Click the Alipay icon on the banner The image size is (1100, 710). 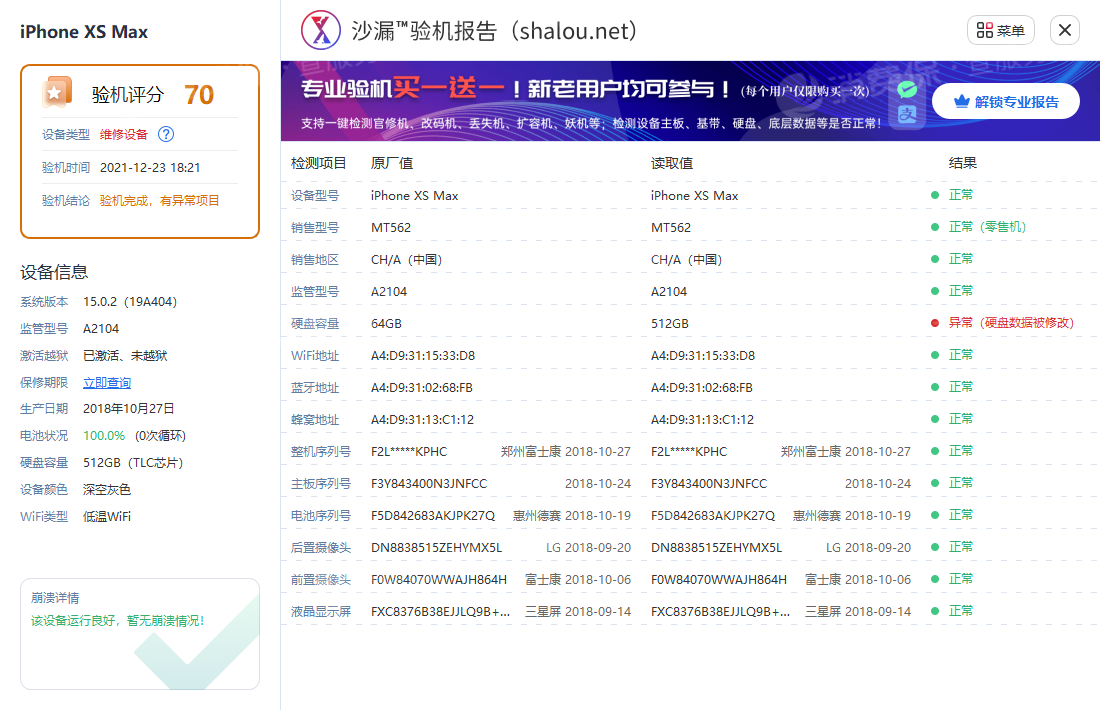[907, 112]
